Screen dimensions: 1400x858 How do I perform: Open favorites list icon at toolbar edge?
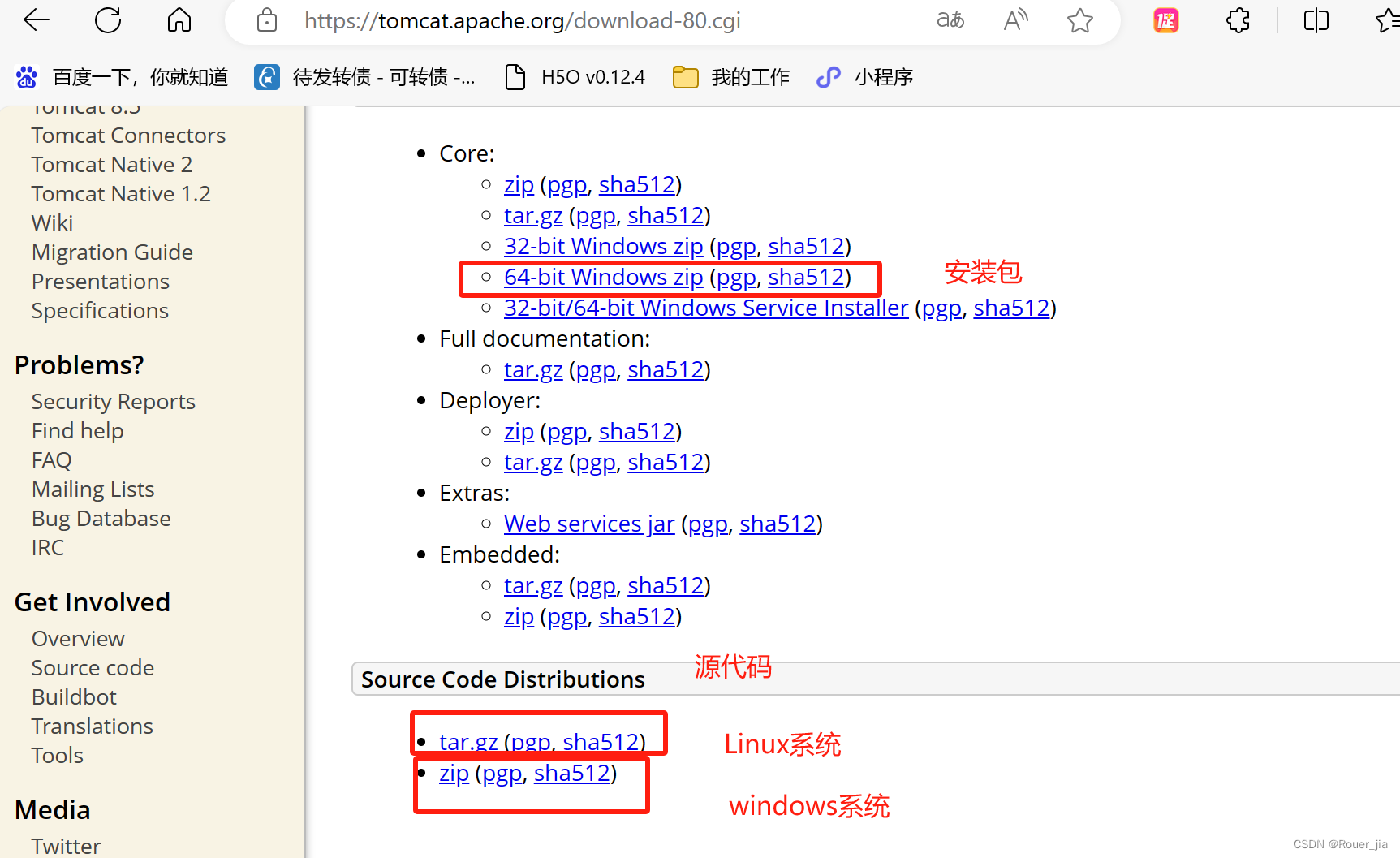tap(1387, 20)
